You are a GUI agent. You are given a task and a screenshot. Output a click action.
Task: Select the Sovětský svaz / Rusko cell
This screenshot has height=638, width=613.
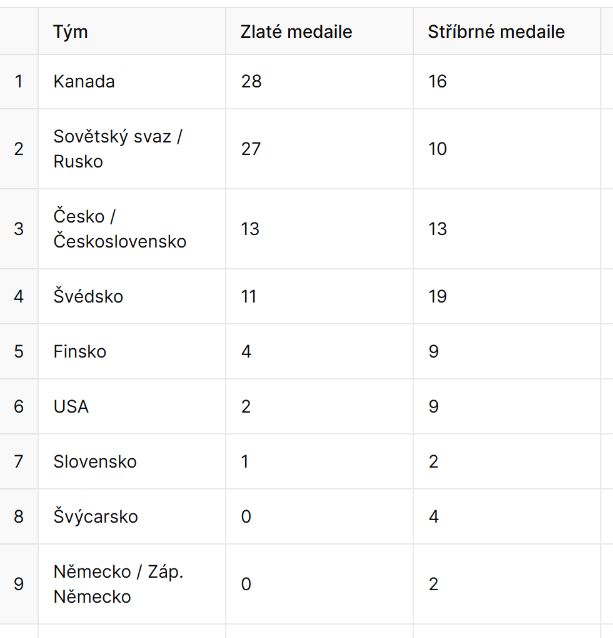click(132, 149)
